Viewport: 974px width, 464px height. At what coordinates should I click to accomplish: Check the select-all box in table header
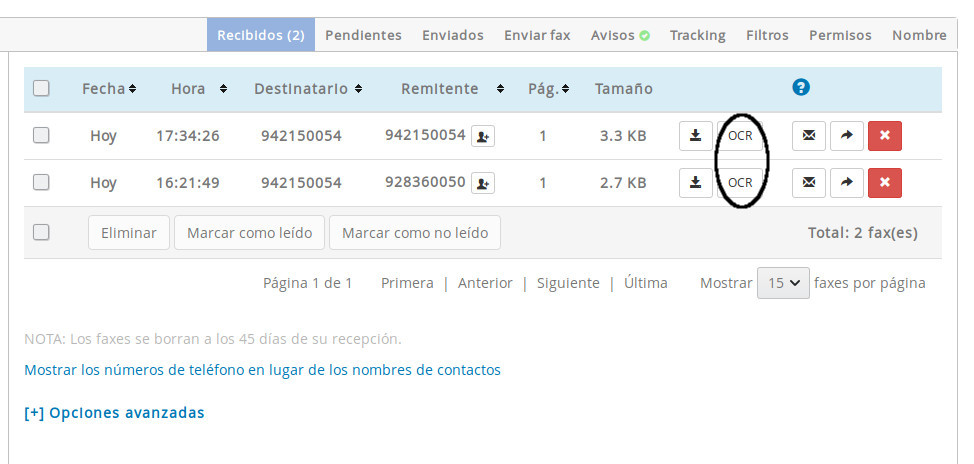(41, 88)
